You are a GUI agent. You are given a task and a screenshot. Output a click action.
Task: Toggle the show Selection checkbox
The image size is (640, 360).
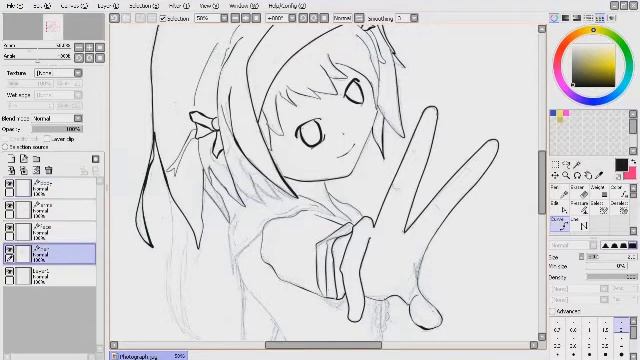click(x=163, y=18)
